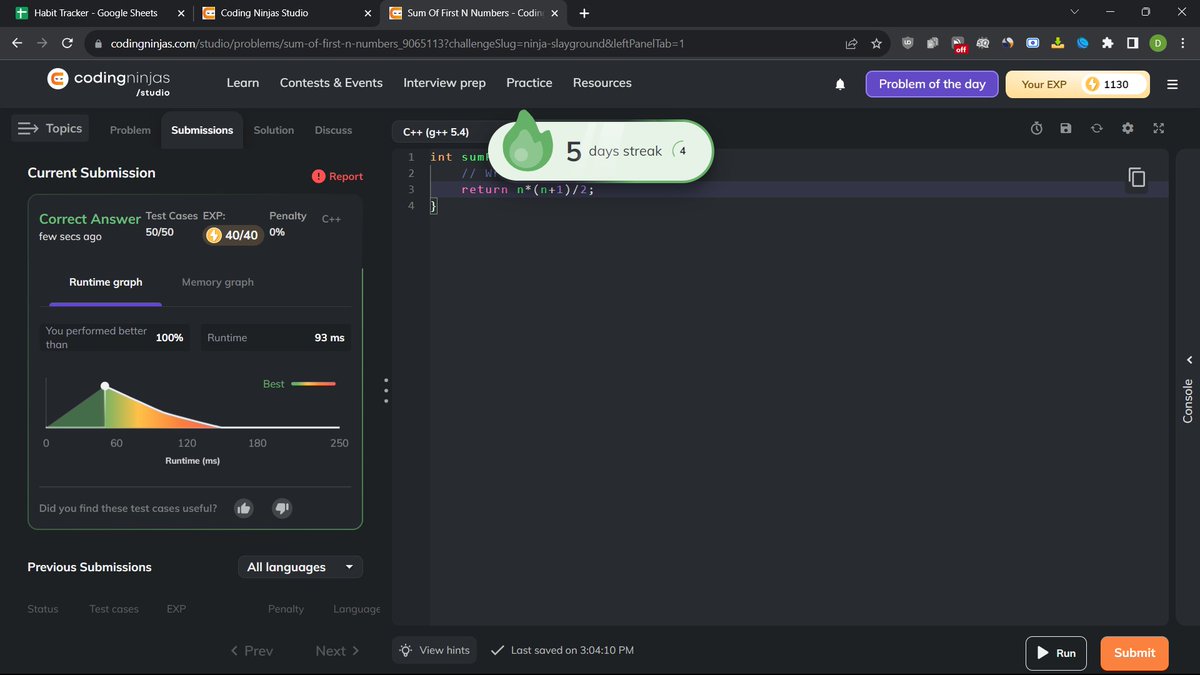Image resolution: width=1200 pixels, height=675 pixels.
Task: Select the Submissions tab
Action: [x=202, y=130]
